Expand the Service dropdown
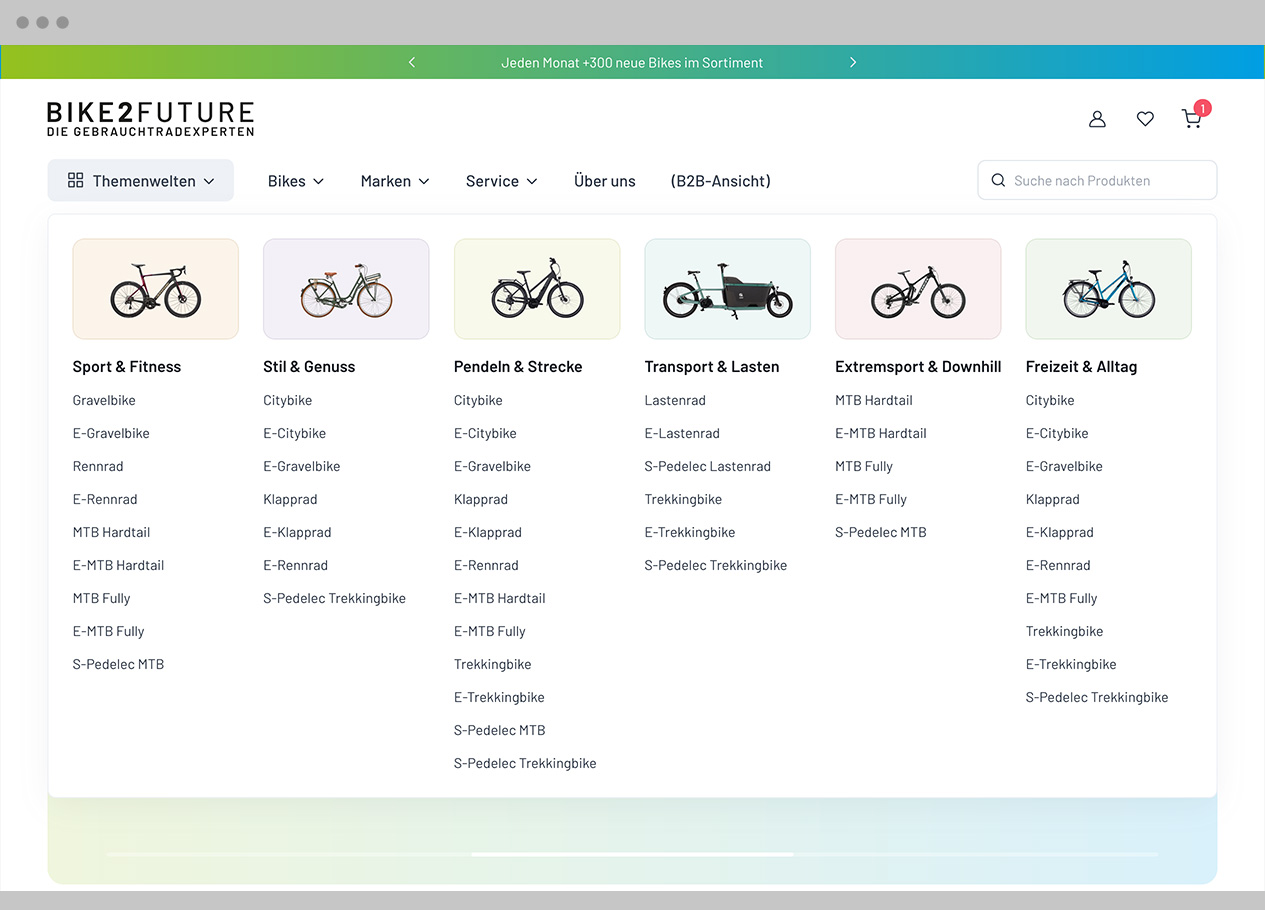 [x=501, y=181]
